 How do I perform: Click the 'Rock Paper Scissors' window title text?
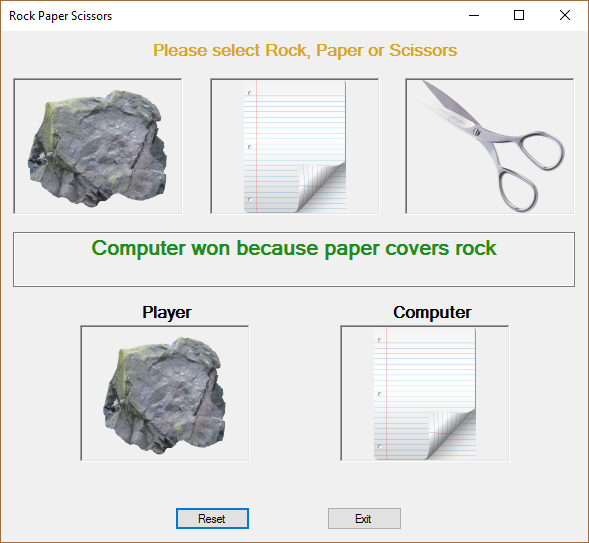pyautogui.click(x=60, y=16)
